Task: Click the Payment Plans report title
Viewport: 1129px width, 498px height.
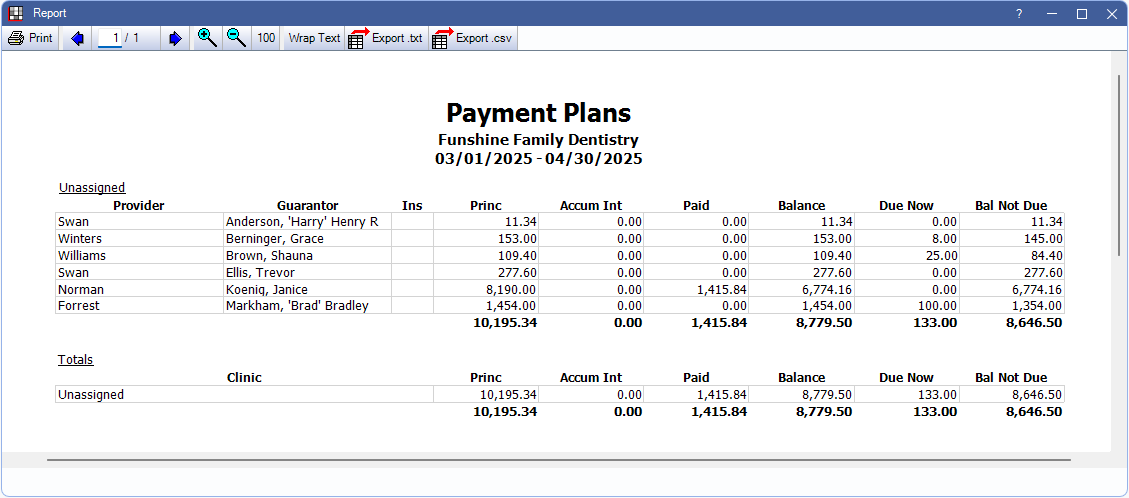Action: tap(538, 112)
